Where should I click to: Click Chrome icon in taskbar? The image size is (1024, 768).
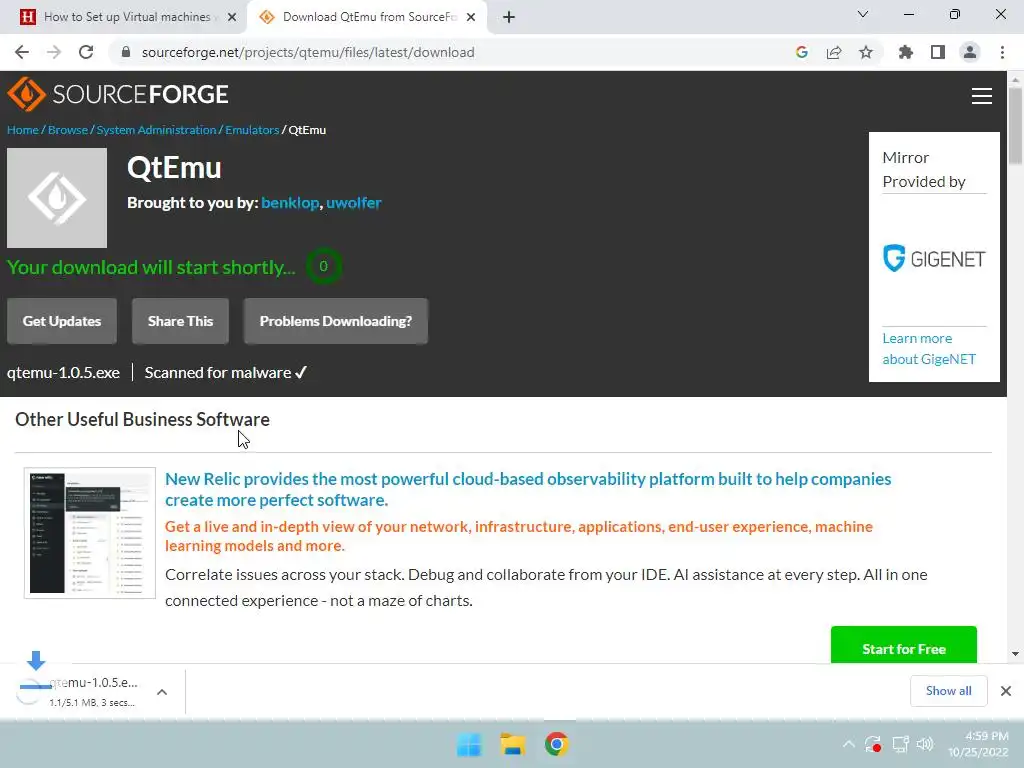556,744
